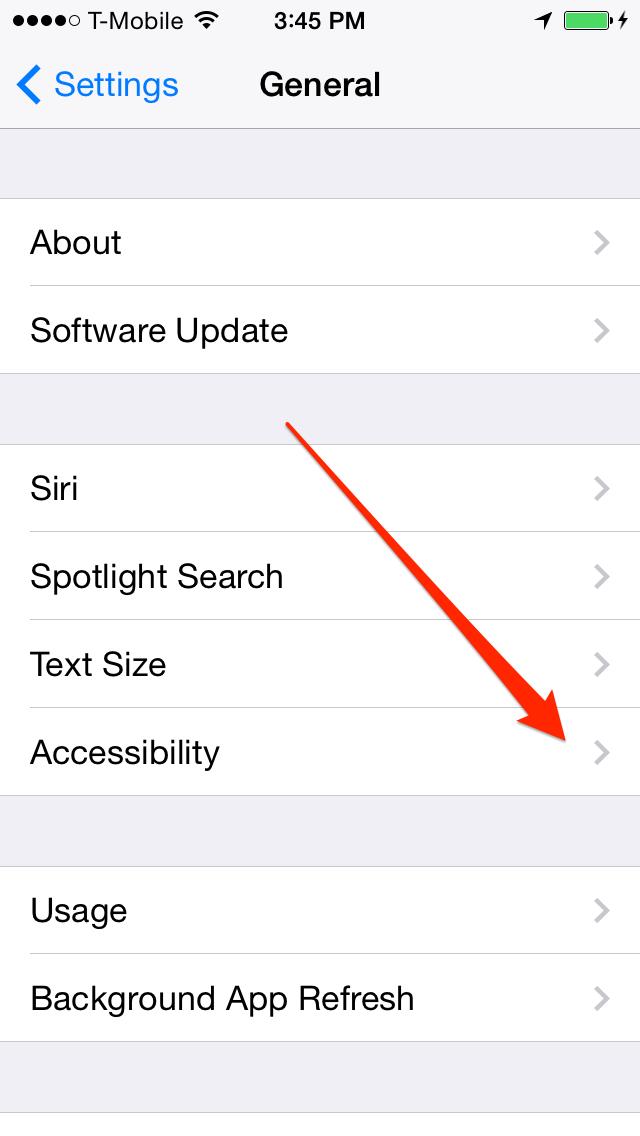Open Siri settings
640x1136 pixels.
click(320, 488)
